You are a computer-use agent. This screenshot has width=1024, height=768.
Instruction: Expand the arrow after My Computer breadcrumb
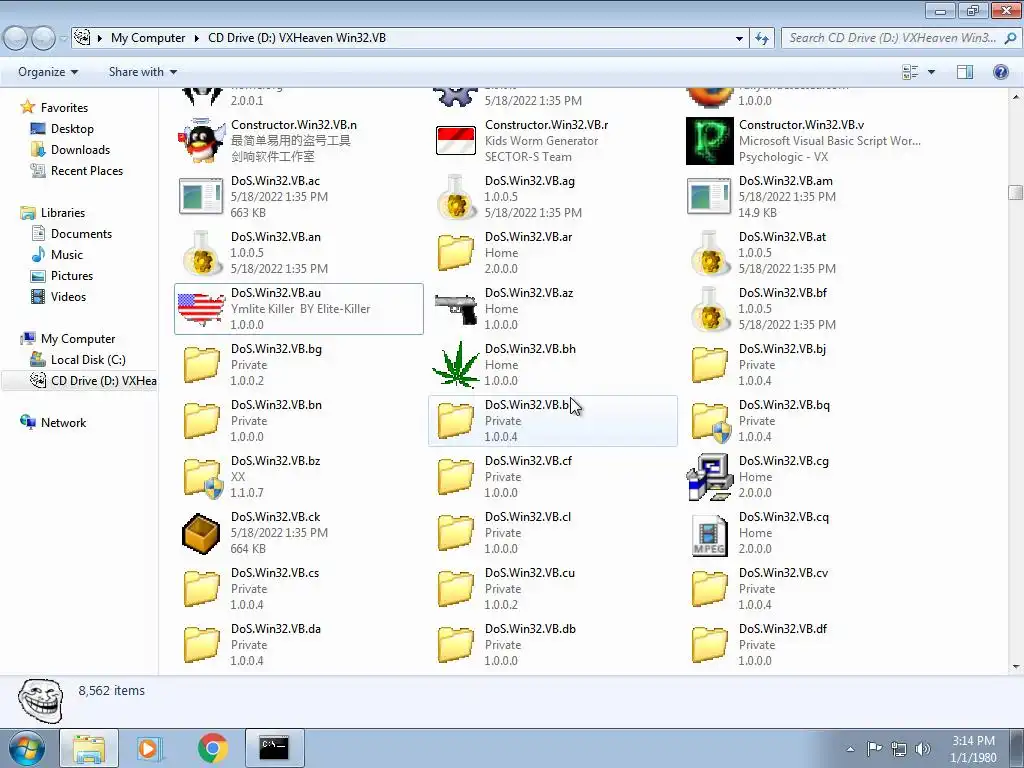coord(196,38)
